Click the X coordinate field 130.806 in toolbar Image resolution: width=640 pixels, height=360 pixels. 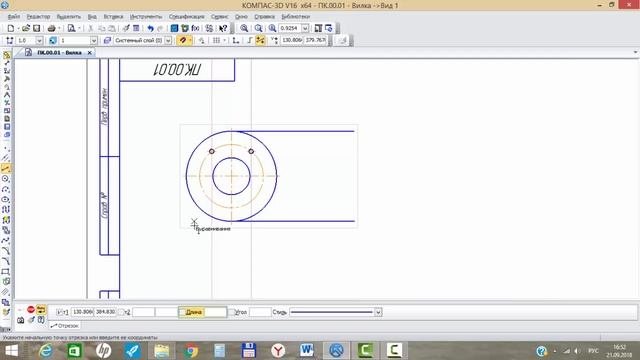292,40
